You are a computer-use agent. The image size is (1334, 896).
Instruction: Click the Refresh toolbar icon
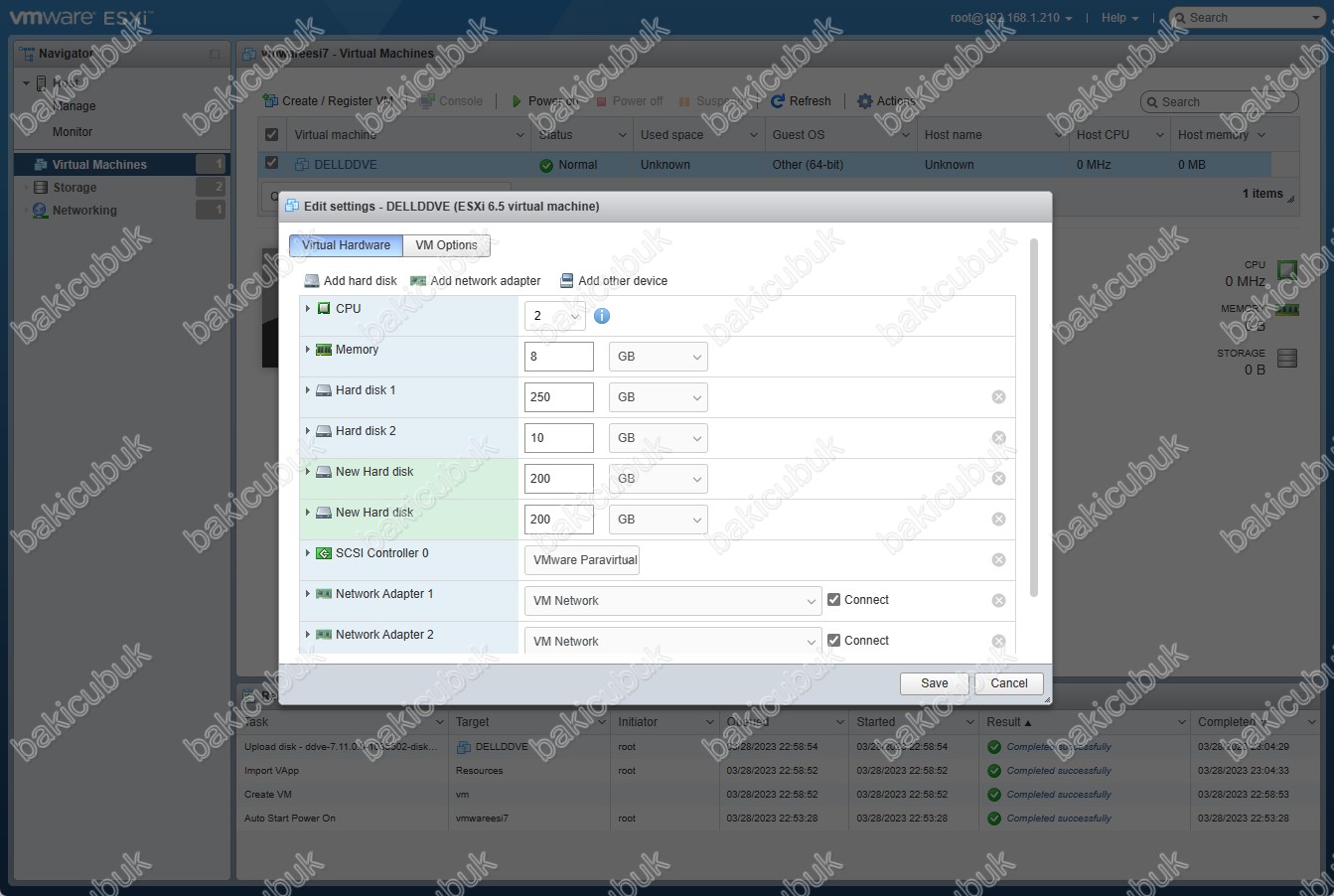coord(779,101)
